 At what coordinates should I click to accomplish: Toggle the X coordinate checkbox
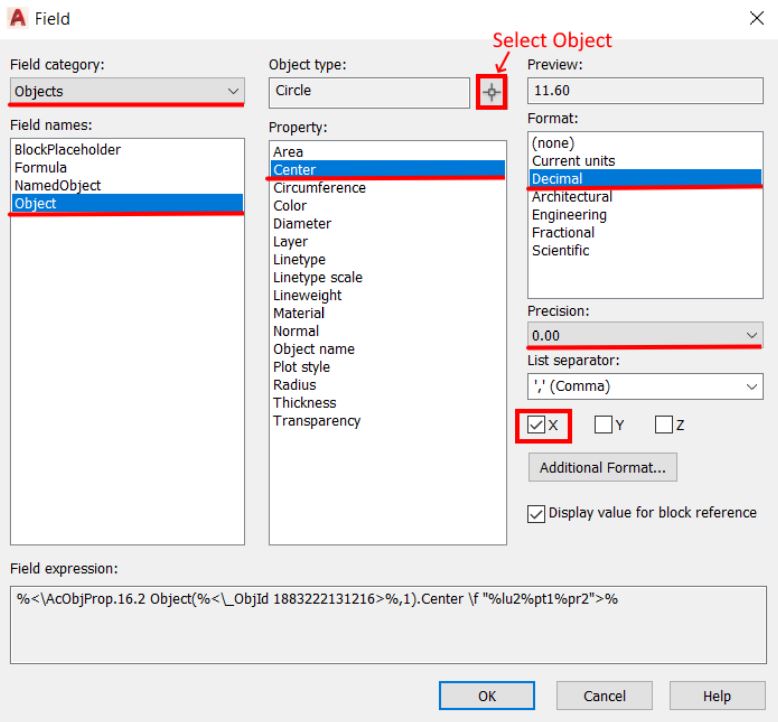(536, 425)
